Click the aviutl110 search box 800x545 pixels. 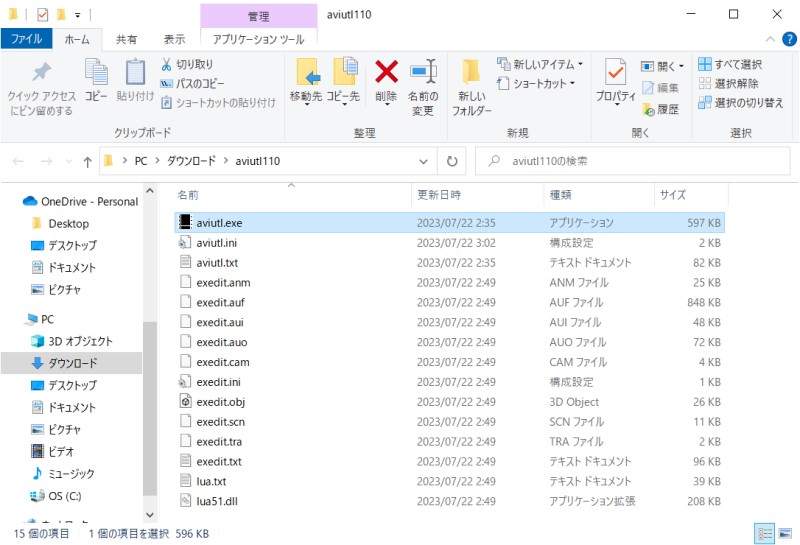coord(633,161)
